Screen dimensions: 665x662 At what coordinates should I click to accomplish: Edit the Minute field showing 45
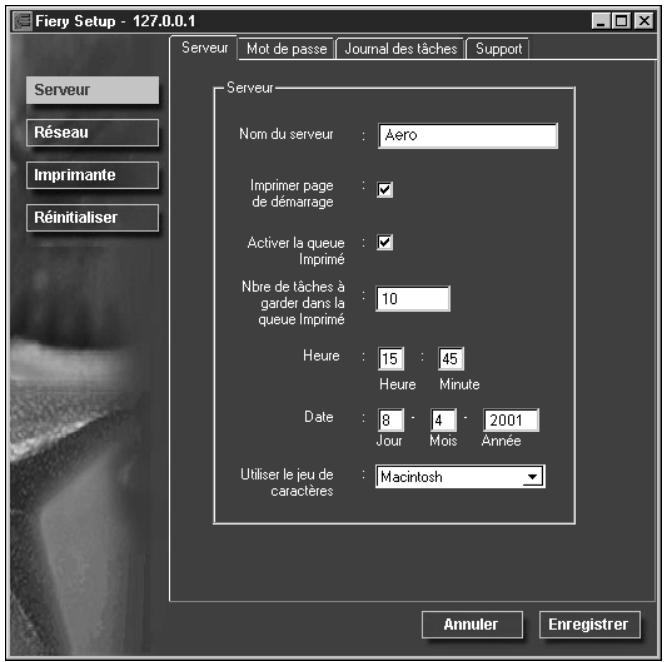[x=451, y=359]
